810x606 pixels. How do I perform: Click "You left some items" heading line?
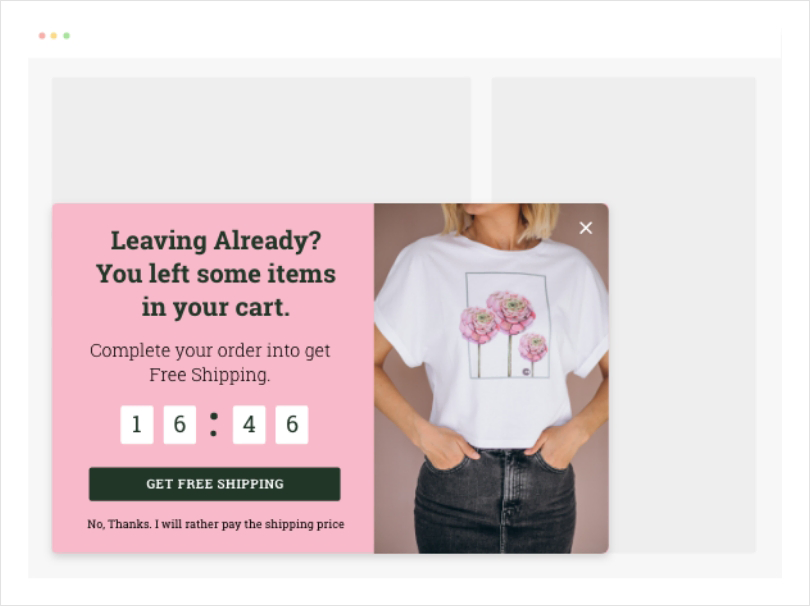[216, 274]
